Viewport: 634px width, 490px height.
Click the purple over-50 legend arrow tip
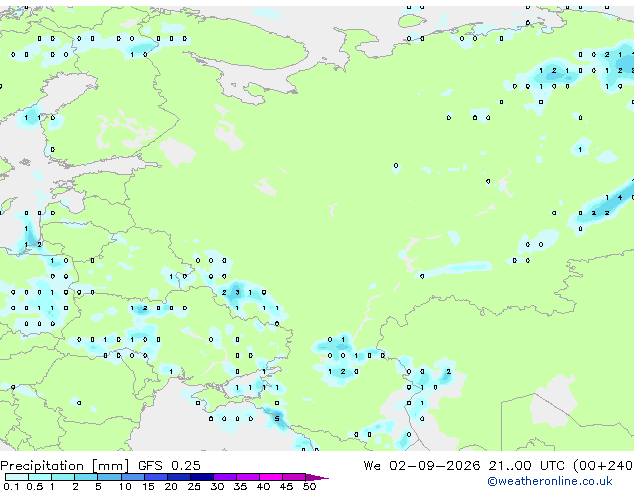click(317, 478)
